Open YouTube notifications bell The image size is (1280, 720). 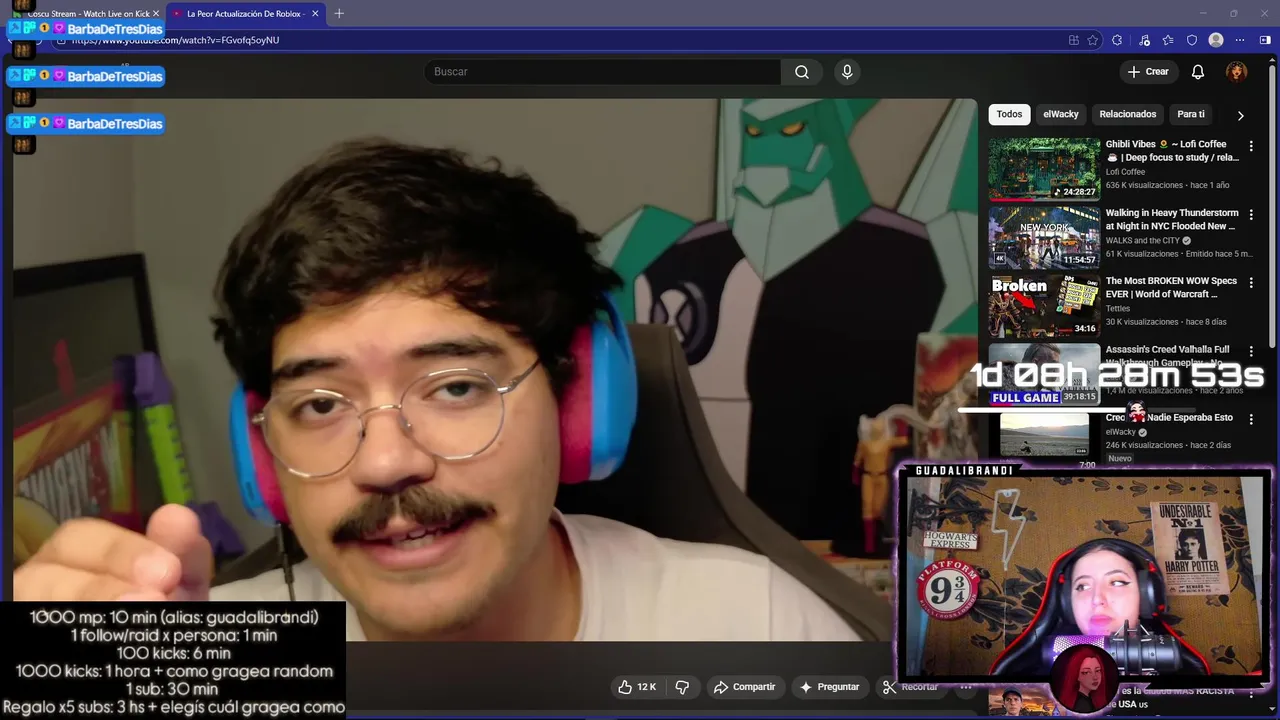tap(1198, 72)
